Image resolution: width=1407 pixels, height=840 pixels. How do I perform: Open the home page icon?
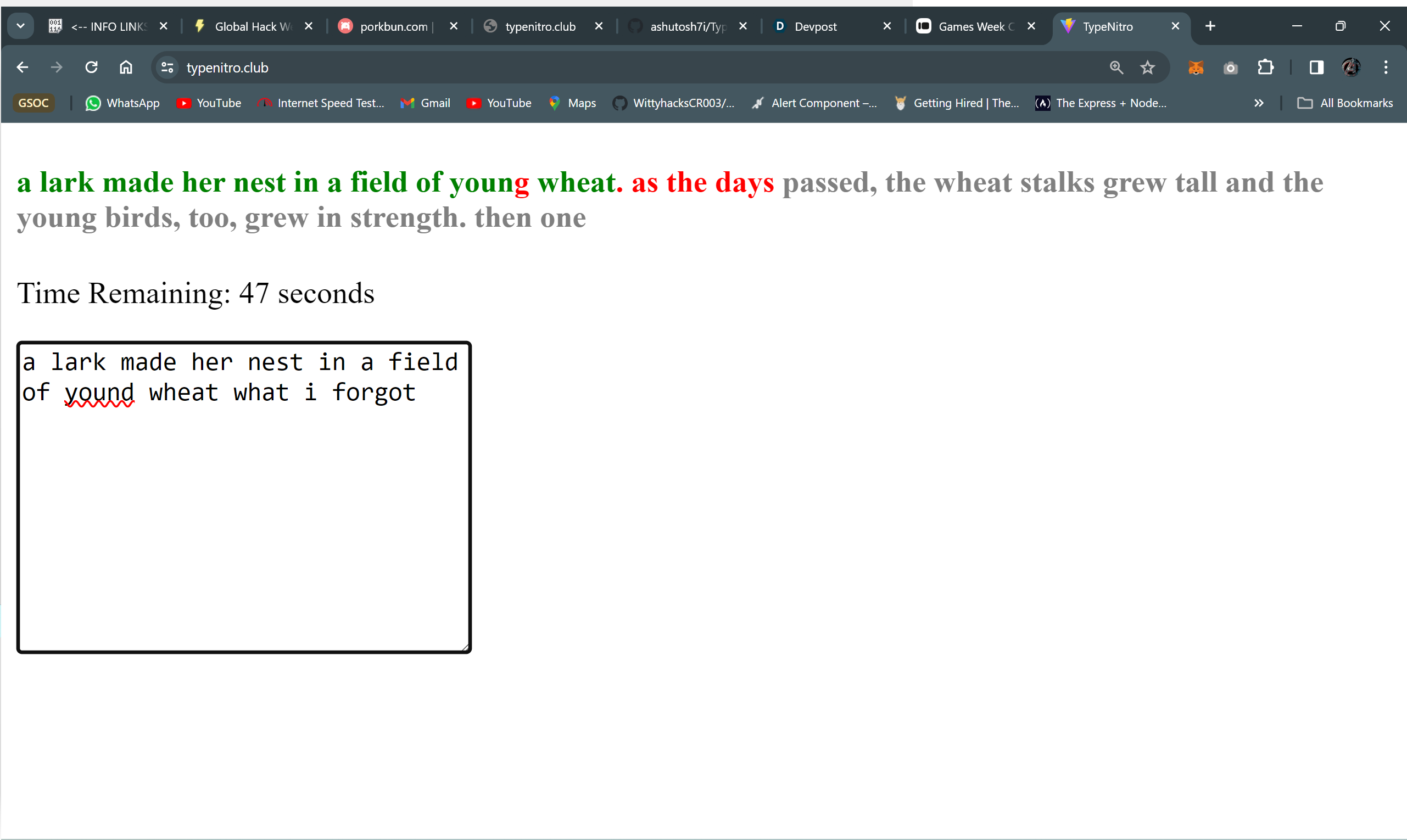[126, 68]
